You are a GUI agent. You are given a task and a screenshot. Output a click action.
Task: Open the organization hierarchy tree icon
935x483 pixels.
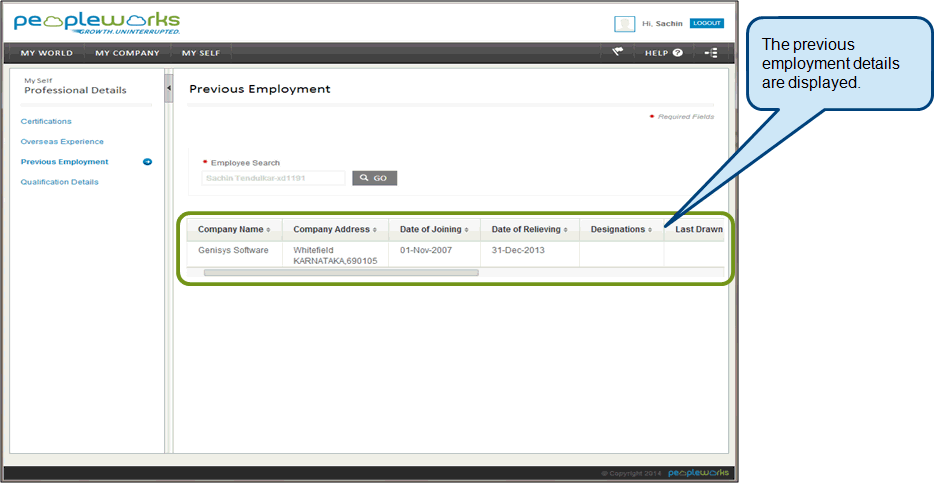click(711, 53)
